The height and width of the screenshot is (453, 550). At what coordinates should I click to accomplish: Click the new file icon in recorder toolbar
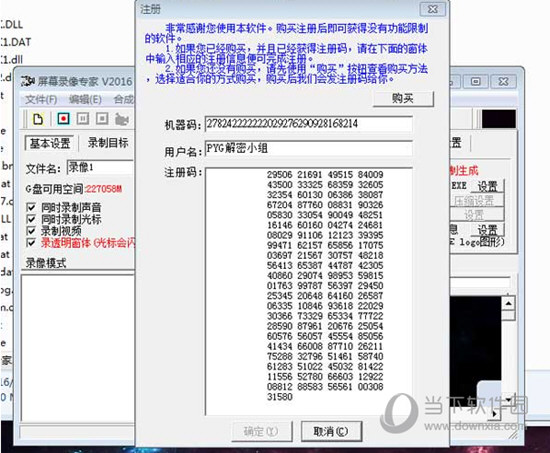(38, 119)
